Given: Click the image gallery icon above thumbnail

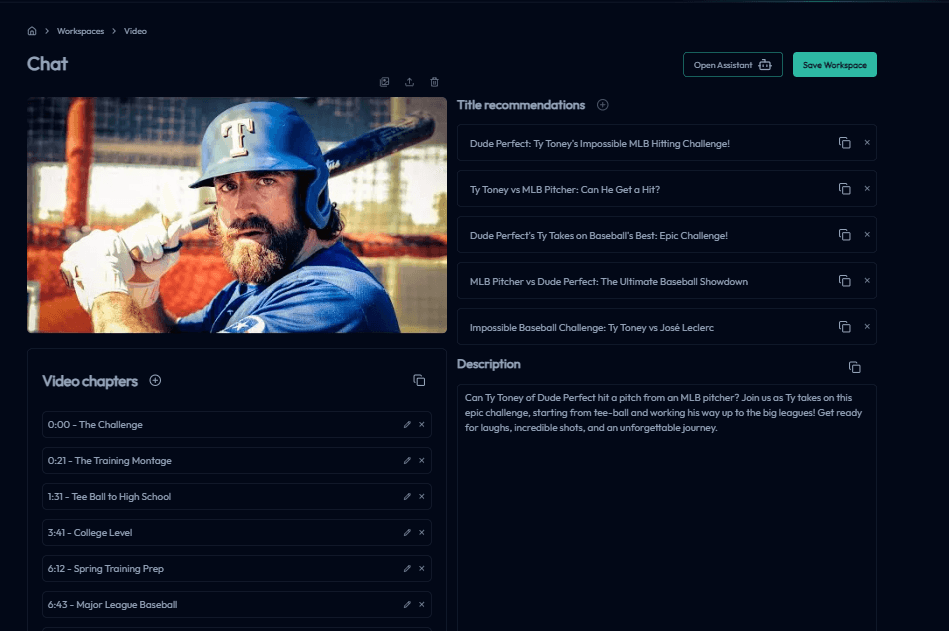Looking at the screenshot, I should coord(384,82).
